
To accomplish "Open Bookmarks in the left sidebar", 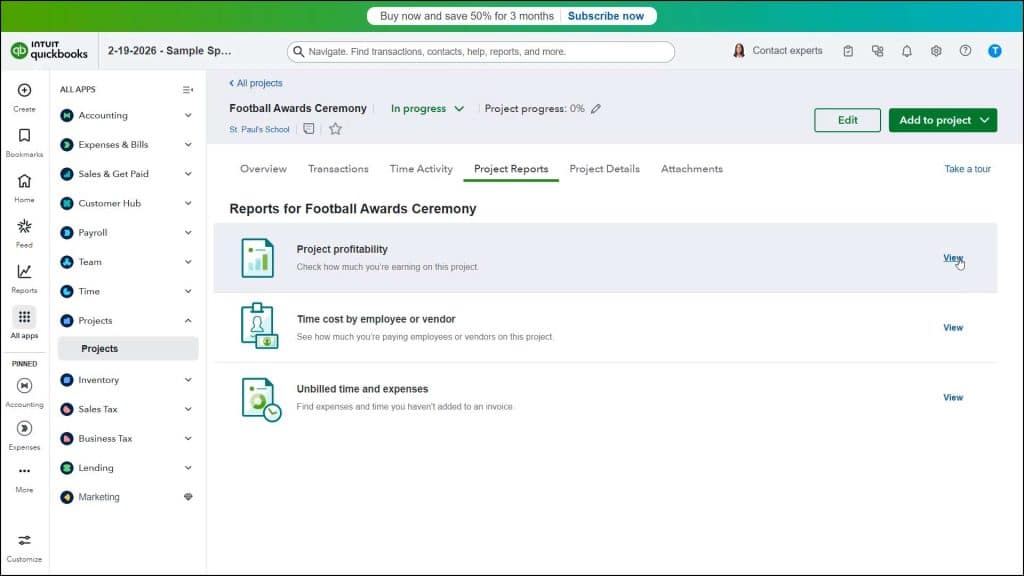I will (23, 140).
